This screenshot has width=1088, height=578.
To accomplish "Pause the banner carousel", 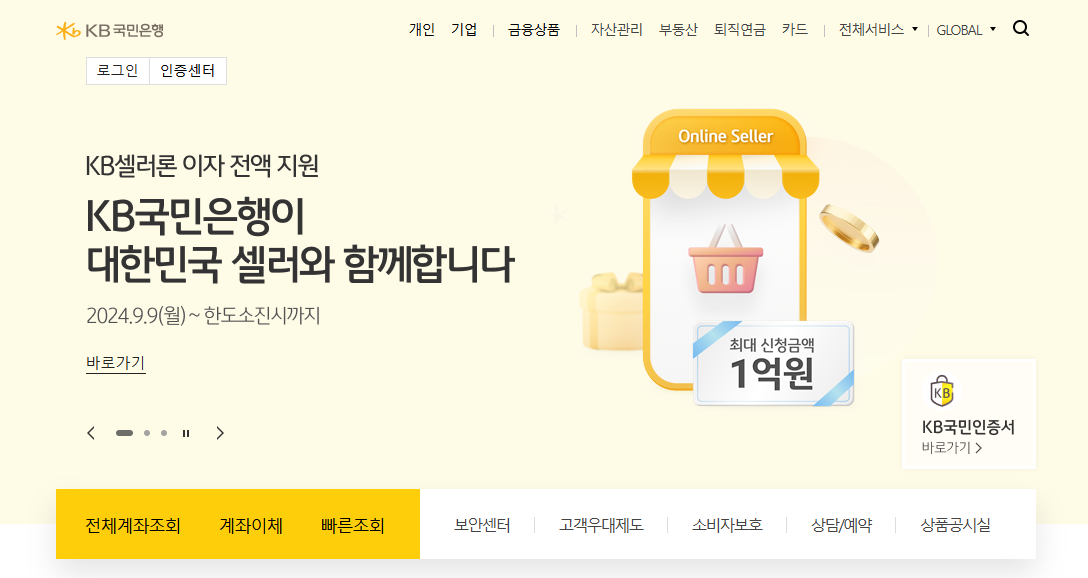I will [x=186, y=433].
